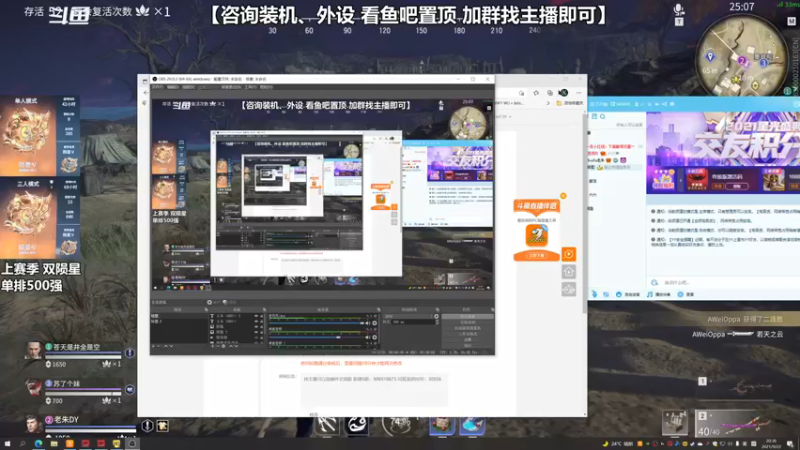Click the Start Recording button in OBS controls

[468, 322]
